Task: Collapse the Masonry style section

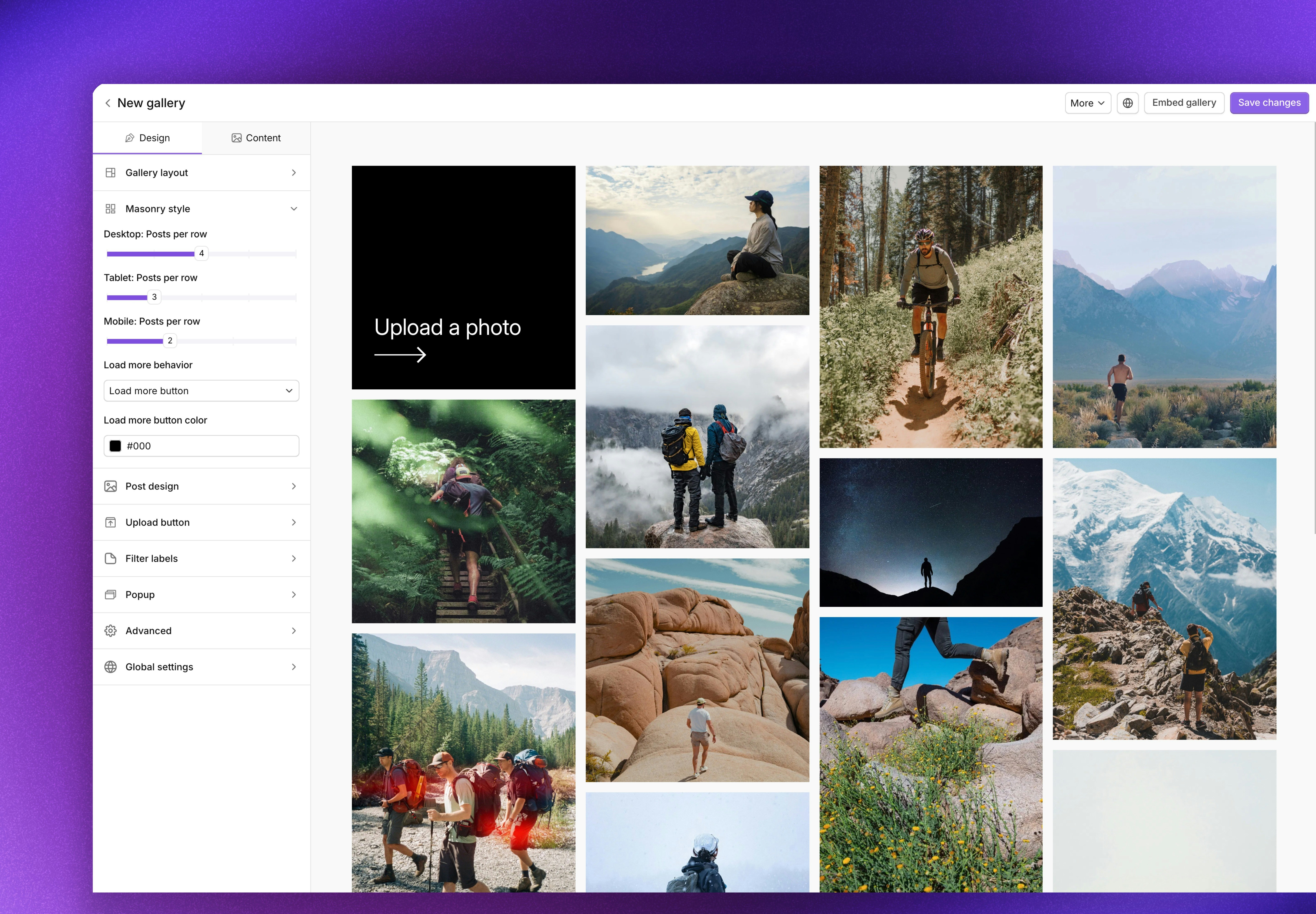Action: pos(294,208)
